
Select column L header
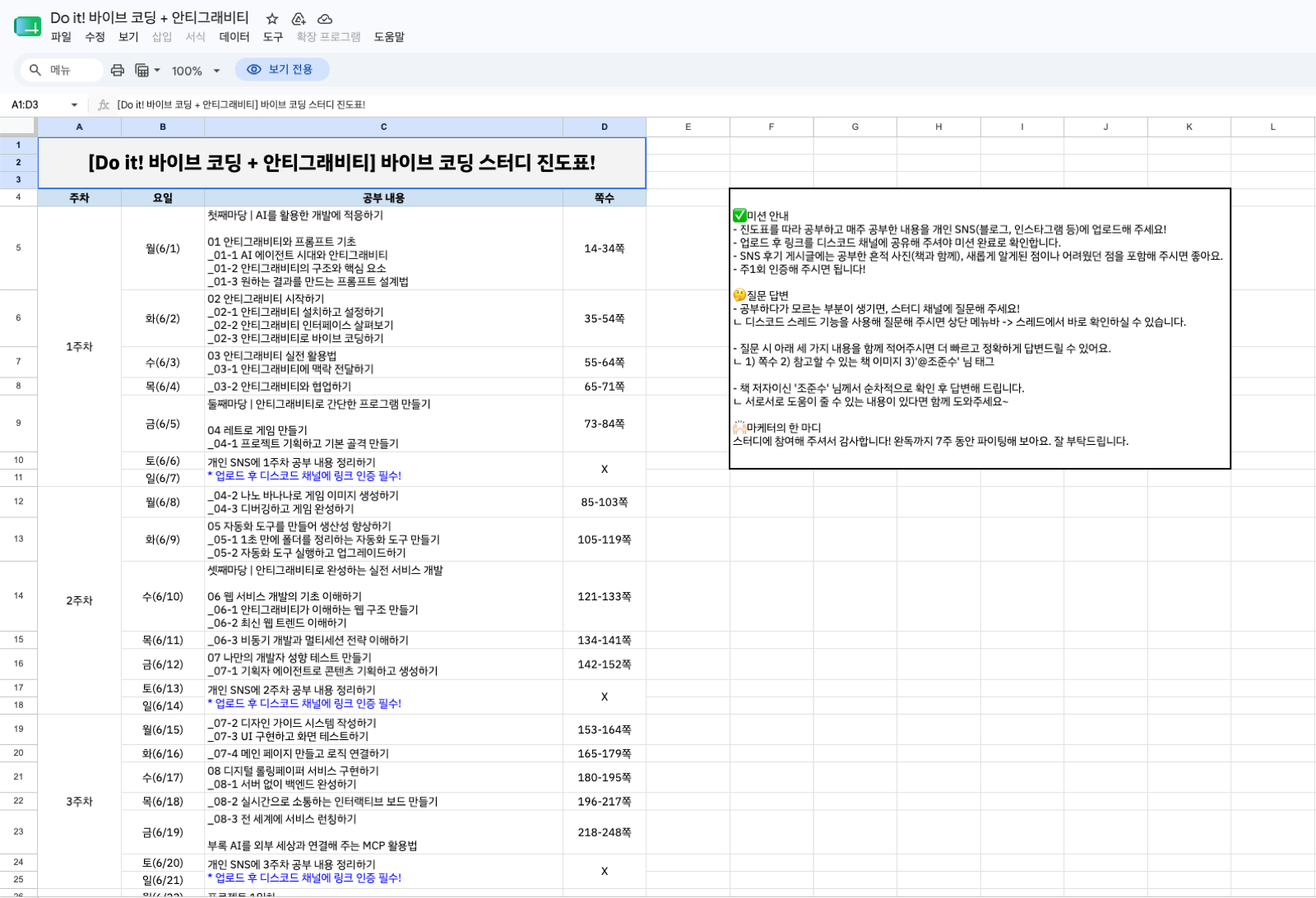(x=1272, y=127)
